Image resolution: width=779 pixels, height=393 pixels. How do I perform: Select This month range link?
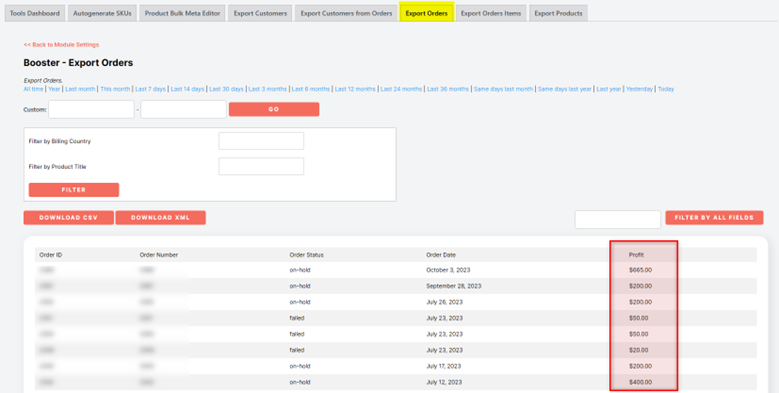point(115,89)
